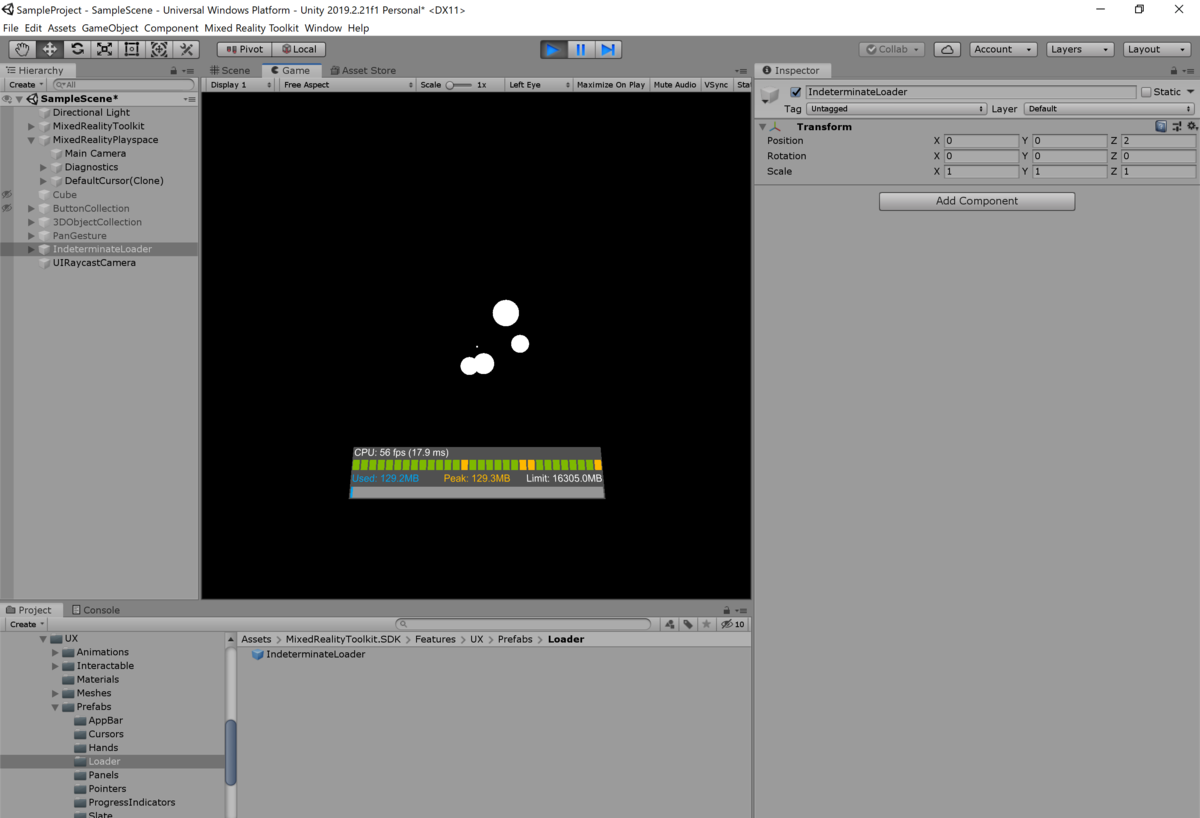Open Transform preset selector icon
Image resolution: width=1200 pixels, height=818 pixels.
(1177, 127)
